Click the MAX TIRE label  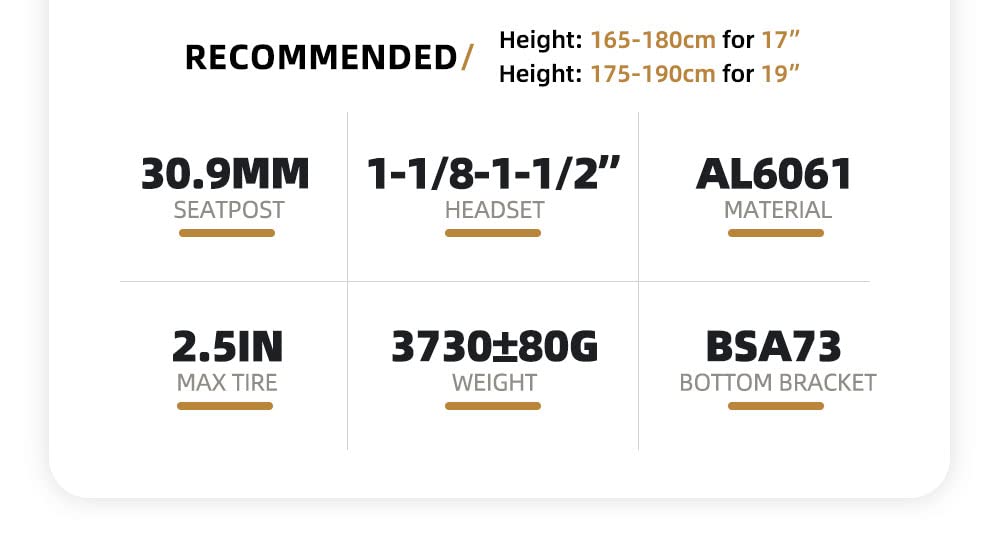pyautogui.click(x=227, y=382)
